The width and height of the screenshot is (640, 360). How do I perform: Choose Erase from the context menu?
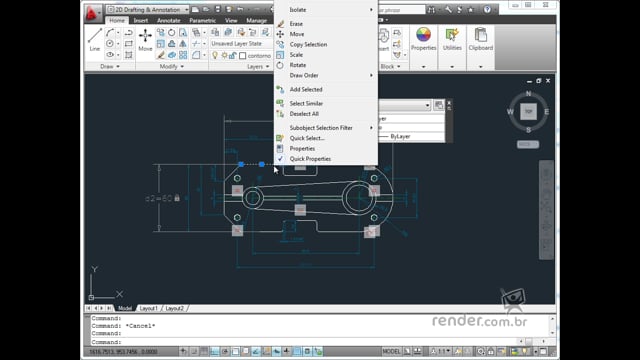pos(325,24)
